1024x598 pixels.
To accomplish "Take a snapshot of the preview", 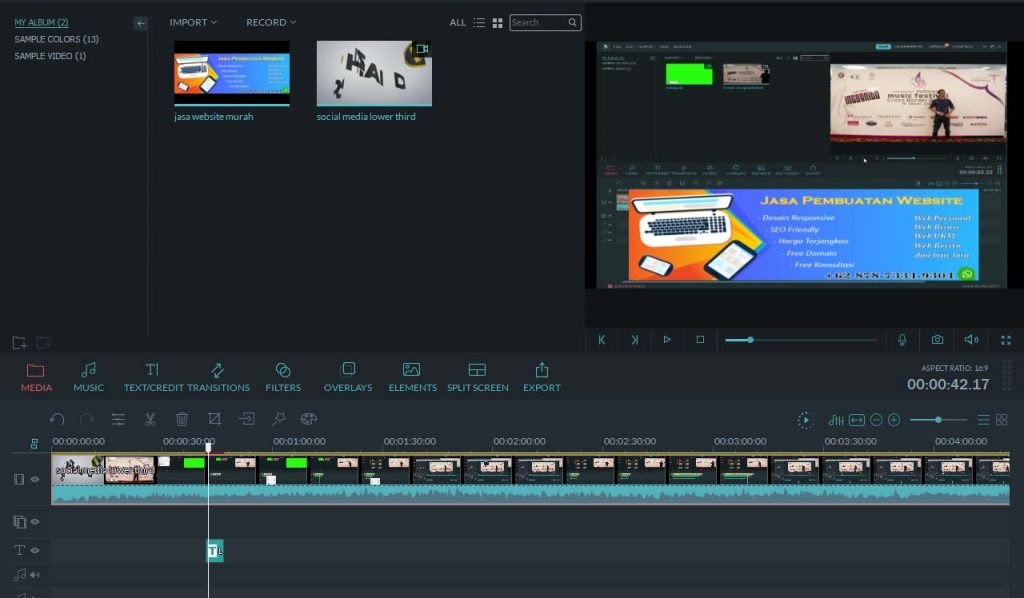I will [937, 339].
